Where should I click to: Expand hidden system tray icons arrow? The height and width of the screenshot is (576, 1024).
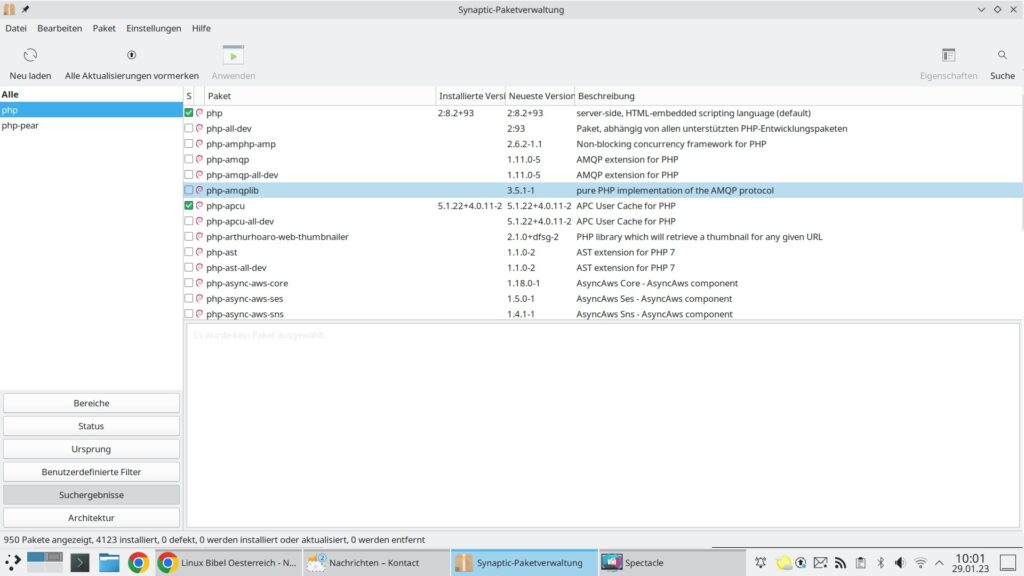(x=939, y=562)
